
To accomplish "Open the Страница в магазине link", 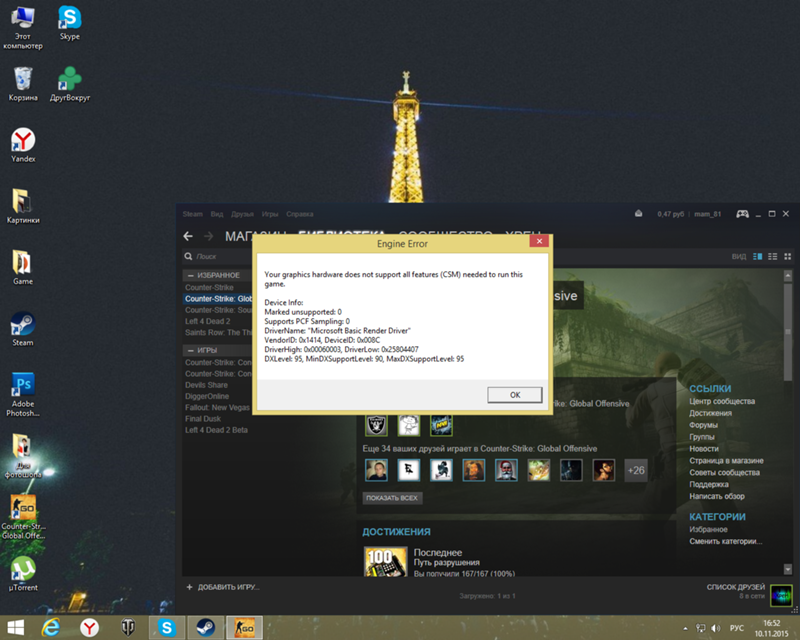I will tap(726, 460).
